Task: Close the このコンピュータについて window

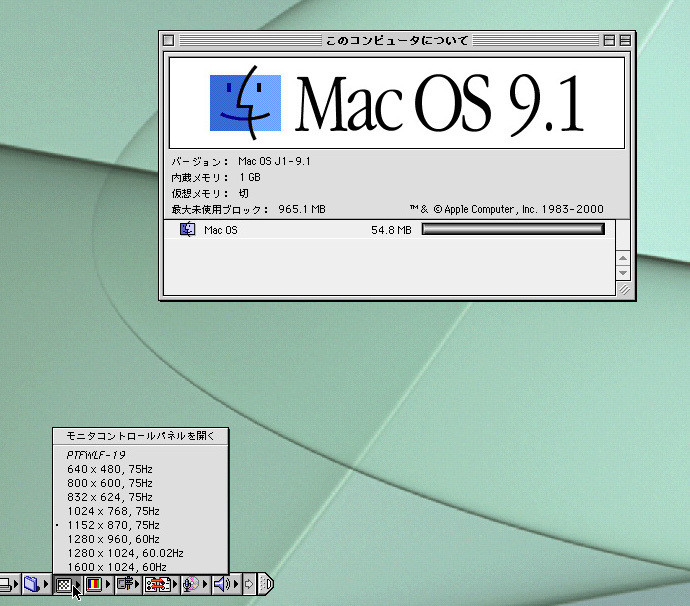Action: (169, 40)
